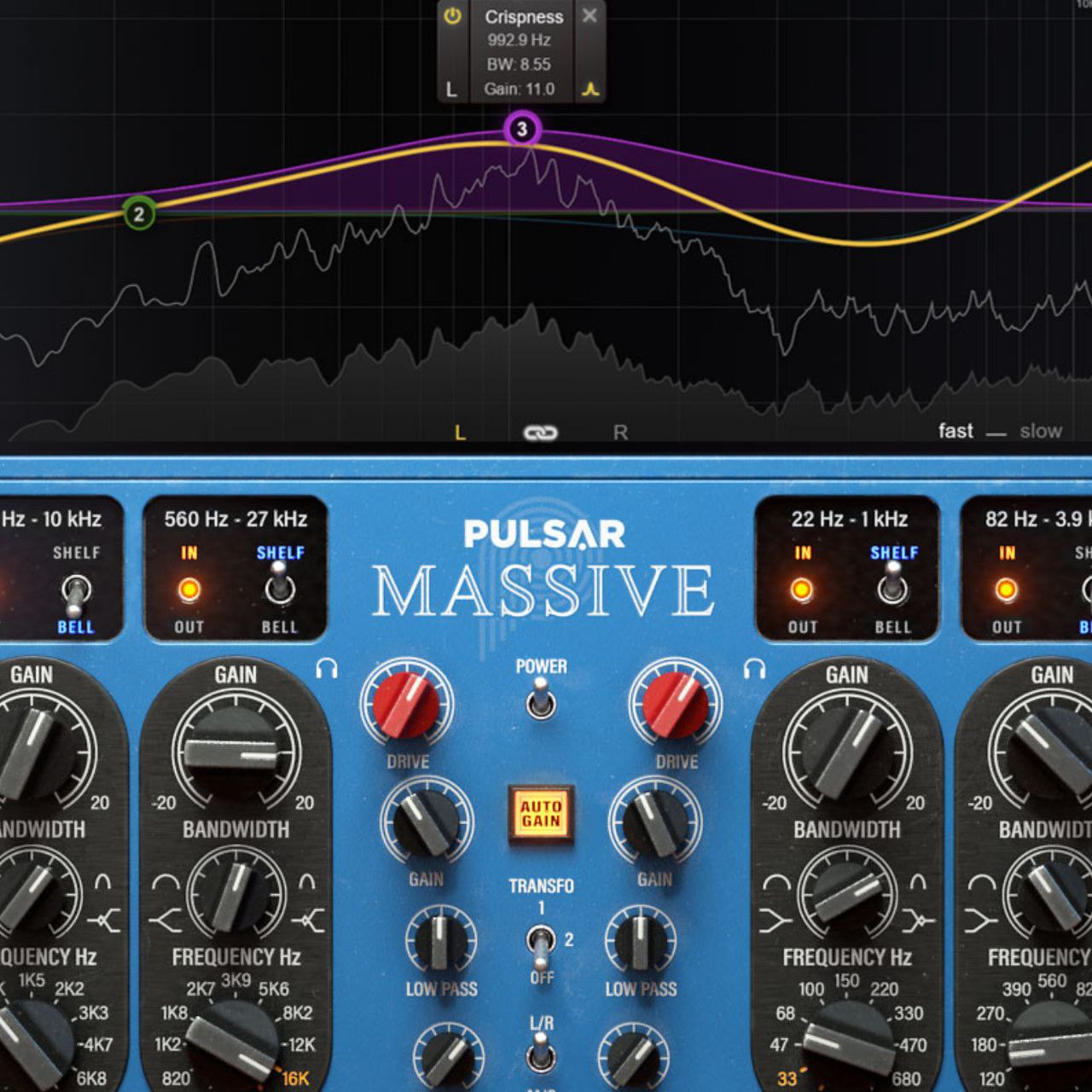
Task: Click the L channel selector in Crispness popup
Action: click(x=451, y=89)
